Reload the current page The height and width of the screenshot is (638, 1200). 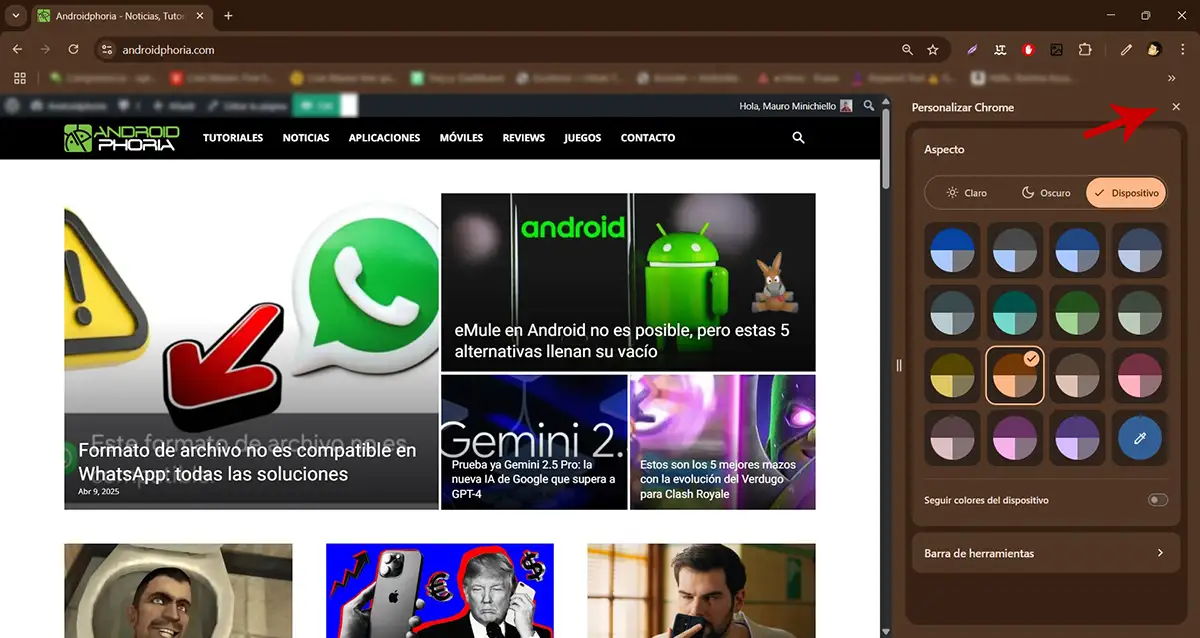[73, 49]
